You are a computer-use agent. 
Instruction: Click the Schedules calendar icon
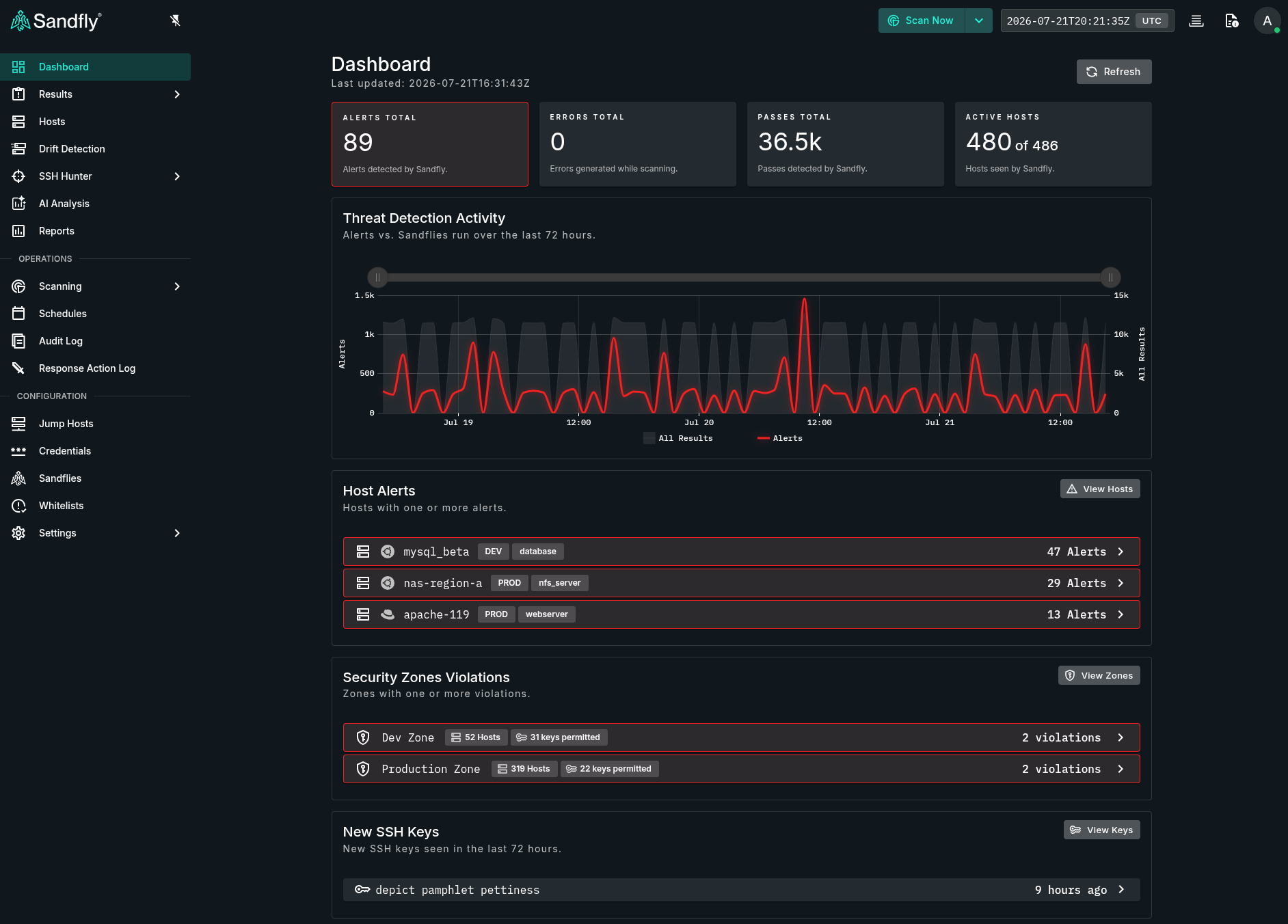coord(18,314)
